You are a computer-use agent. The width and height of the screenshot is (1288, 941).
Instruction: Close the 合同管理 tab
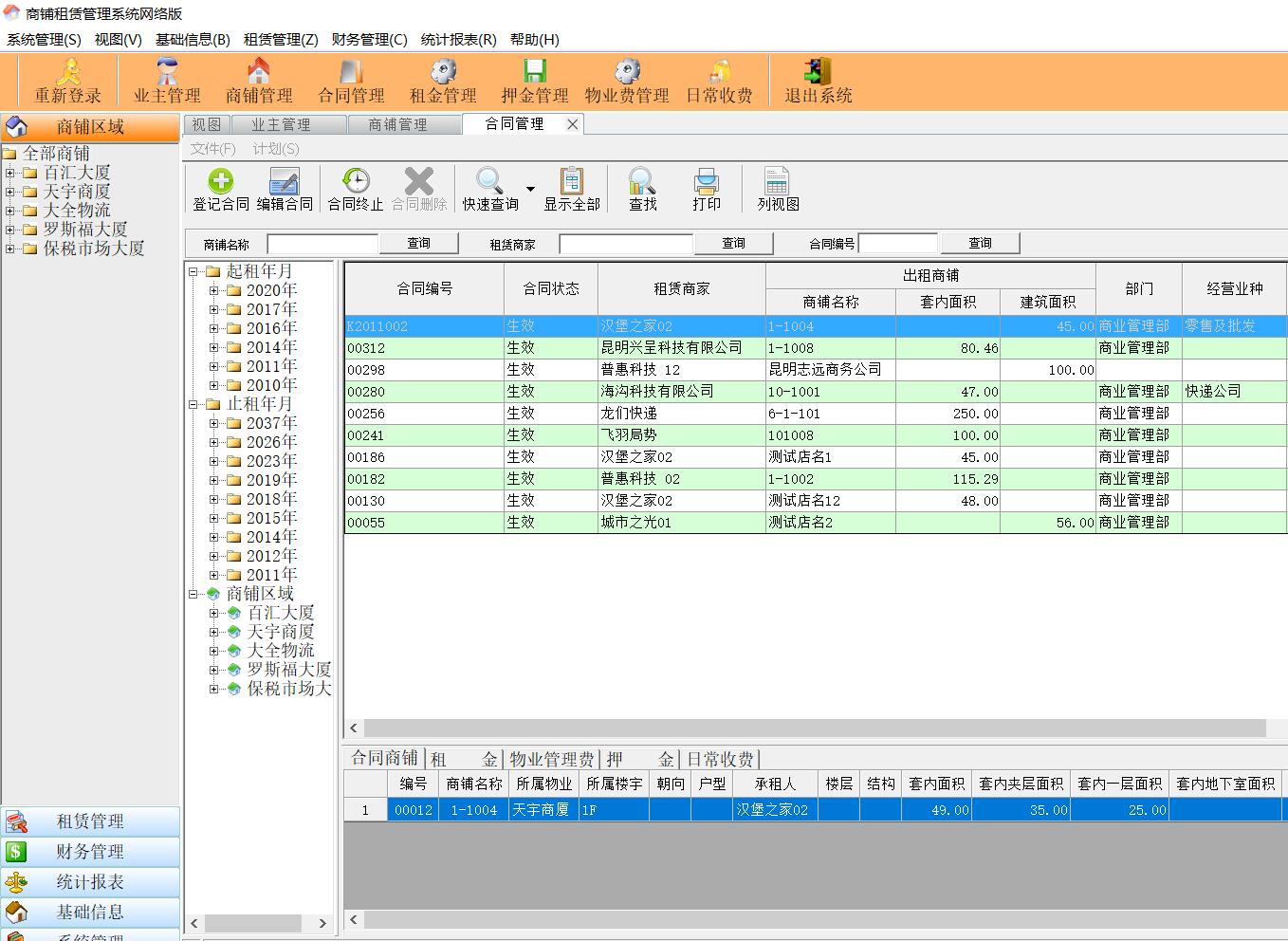pyautogui.click(x=572, y=124)
